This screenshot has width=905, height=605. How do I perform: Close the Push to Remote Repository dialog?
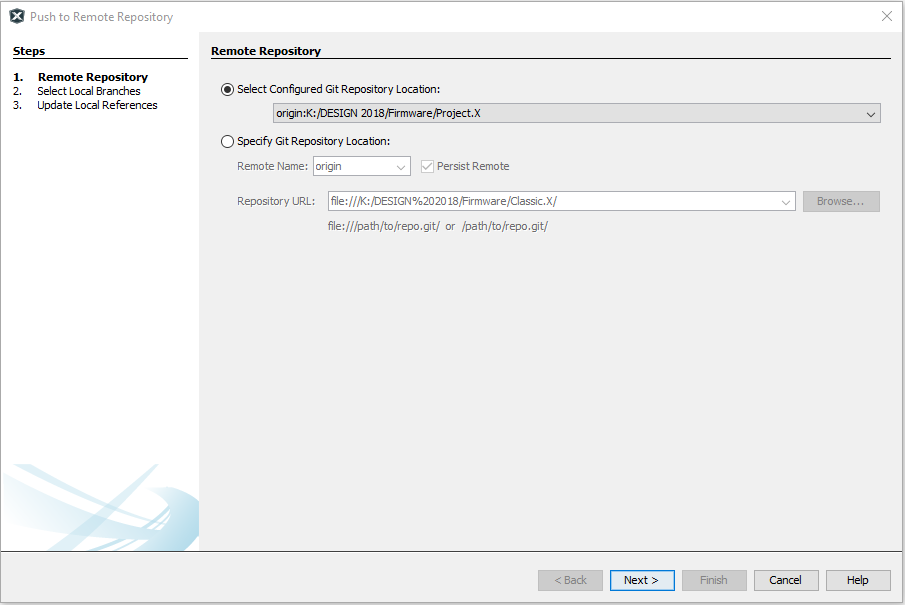(x=887, y=16)
